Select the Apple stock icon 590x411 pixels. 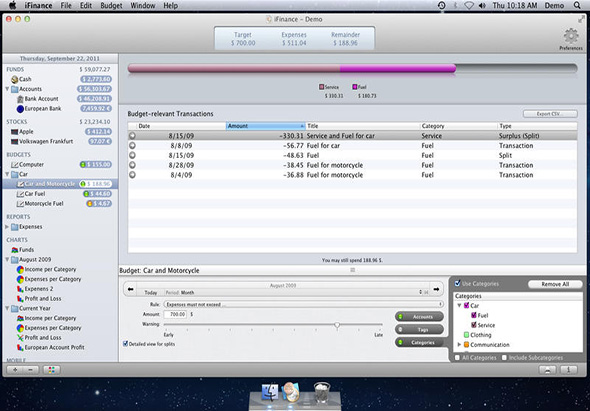15,132
